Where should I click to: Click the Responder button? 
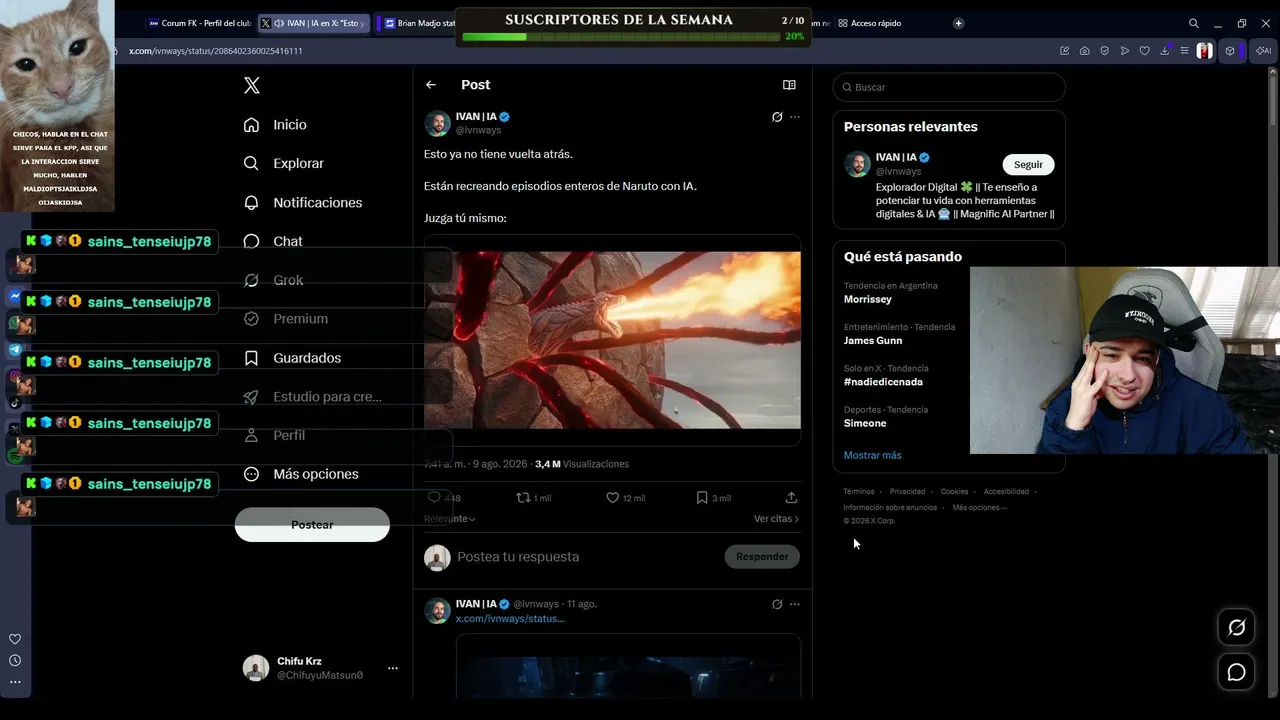coord(762,557)
